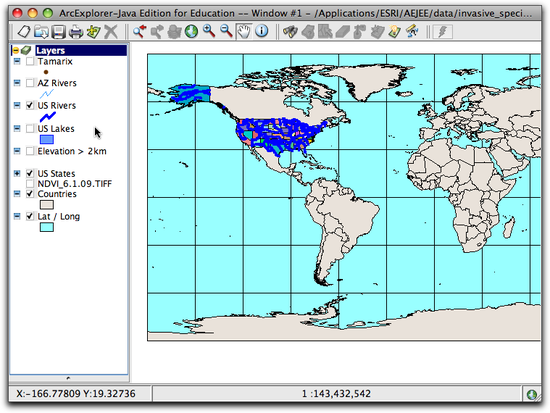Click the US Lakes blue fill swatch
The image size is (550, 413).
[x=47, y=139]
